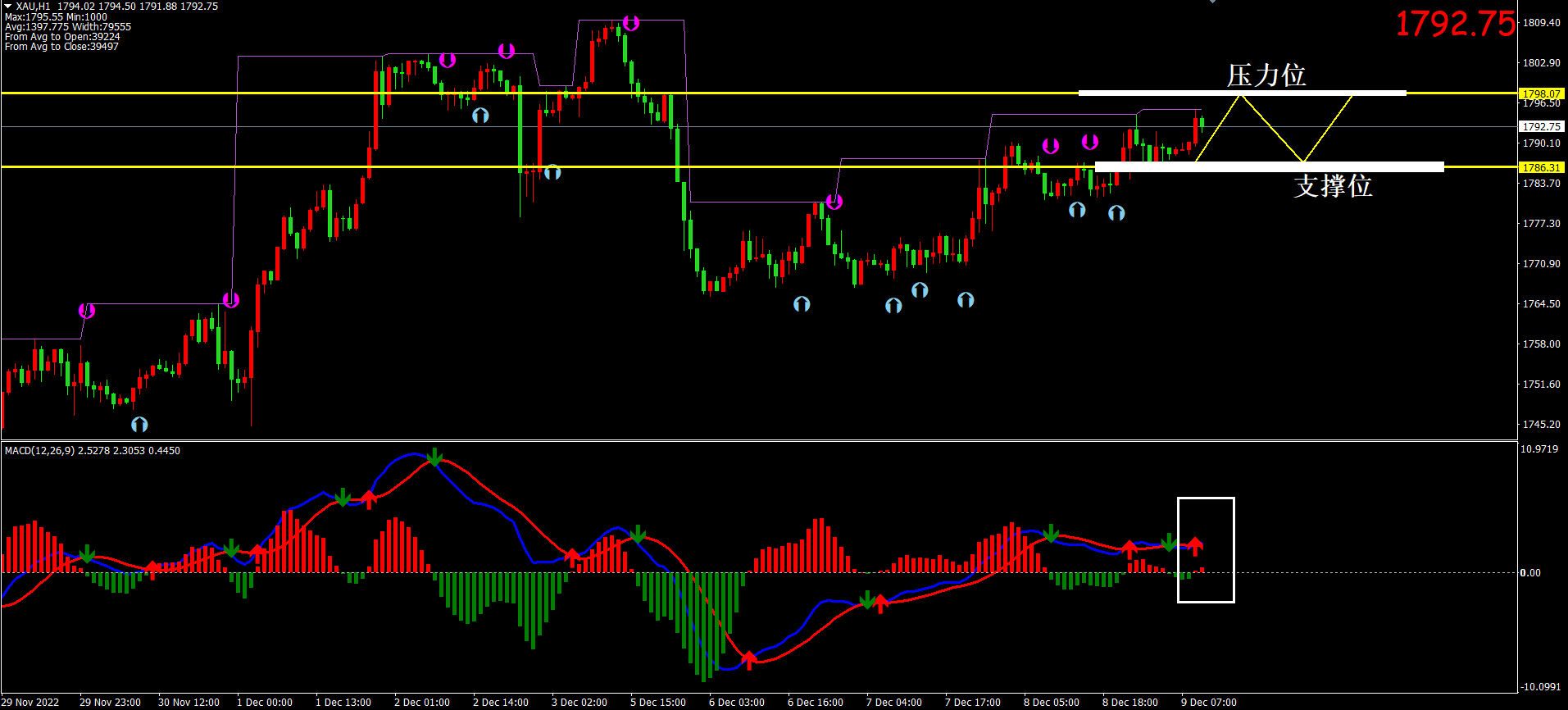Image resolution: width=1568 pixels, height=710 pixels.
Task: Click the blue buy arrow at bottom-left chart low
Action: 140,424
